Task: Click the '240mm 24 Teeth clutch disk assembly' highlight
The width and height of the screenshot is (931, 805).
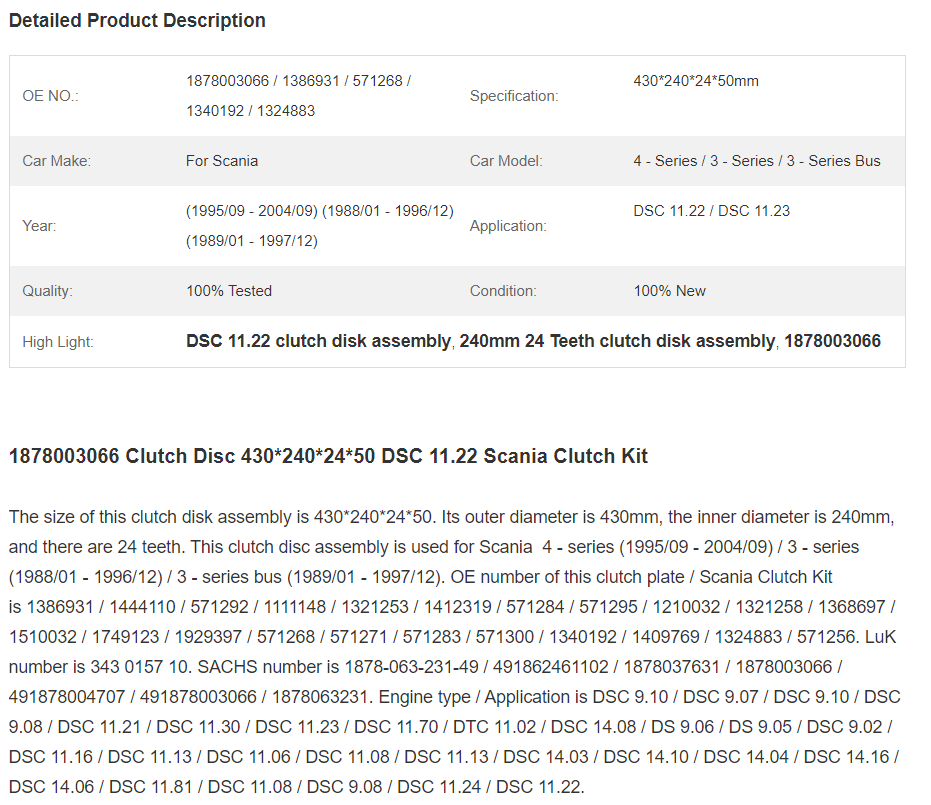Action: click(x=617, y=341)
